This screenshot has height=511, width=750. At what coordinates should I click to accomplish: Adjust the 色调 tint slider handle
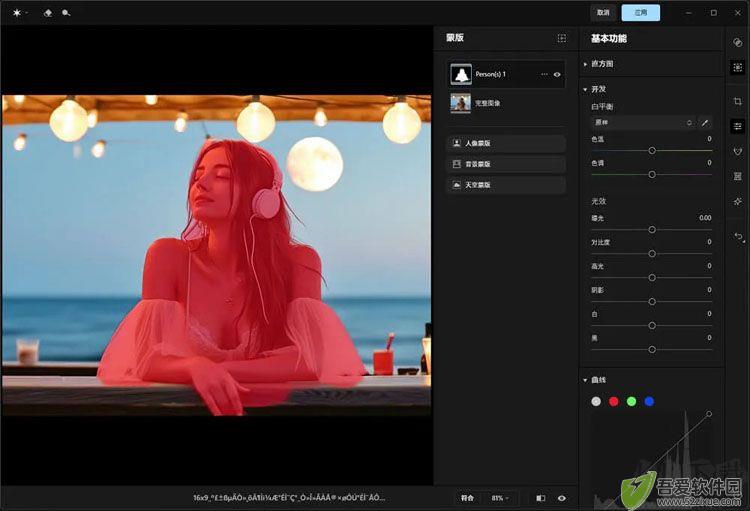pyautogui.click(x=652, y=175)
